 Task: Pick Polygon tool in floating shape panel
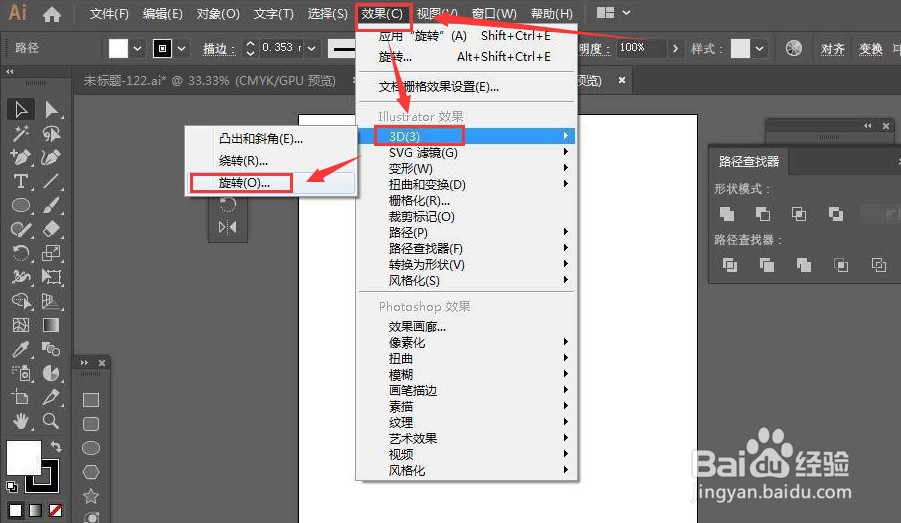(91, 472)
